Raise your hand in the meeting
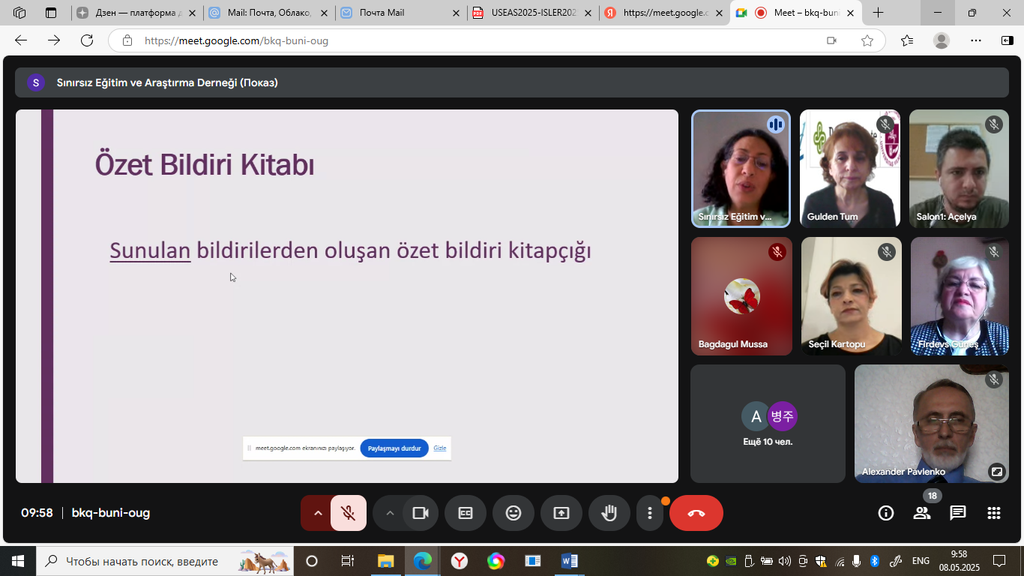This screenshot has height=576, width=1024. tap(609, 513)
